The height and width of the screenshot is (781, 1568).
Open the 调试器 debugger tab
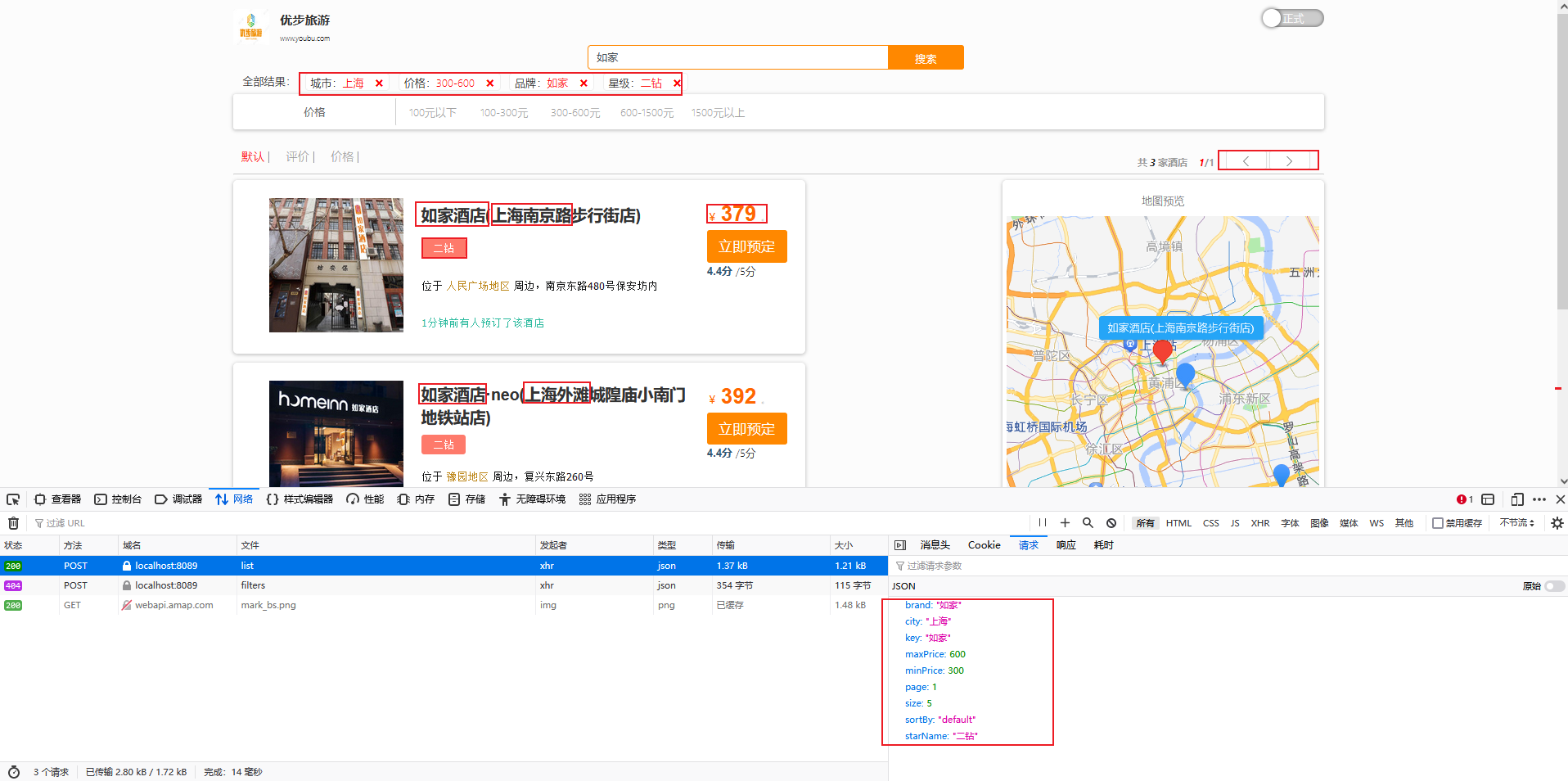178,499
